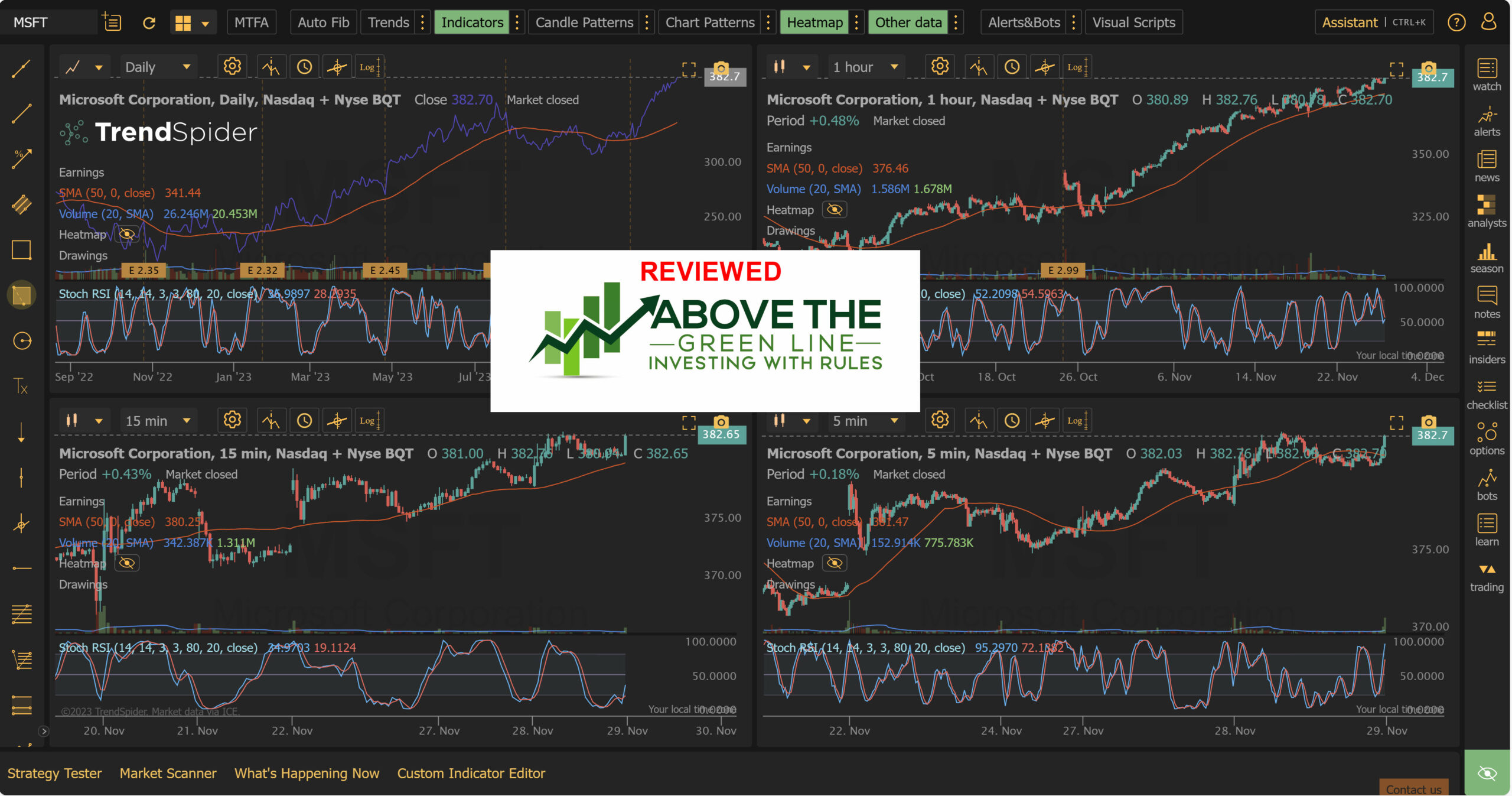Toggle Heatmap visibility eye on Daily chart
The height and width of the screenshot is (796, 1512).
coord(127,234)
